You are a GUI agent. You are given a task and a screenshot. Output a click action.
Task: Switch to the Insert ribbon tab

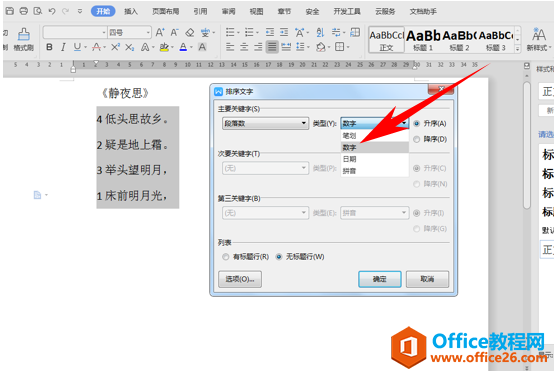[x=131, y=11]
